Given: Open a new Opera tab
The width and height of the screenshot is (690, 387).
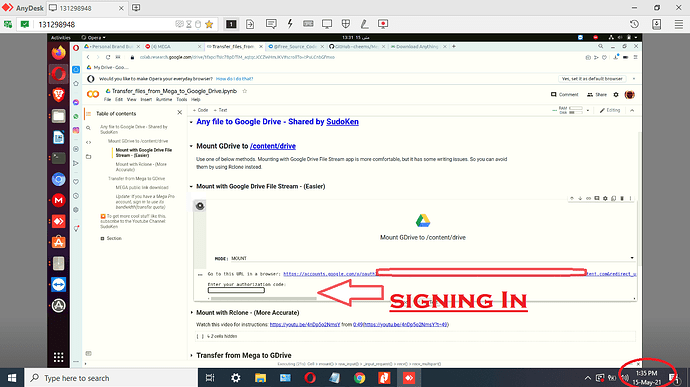Looking at the screenshot, I should [454, 46].
